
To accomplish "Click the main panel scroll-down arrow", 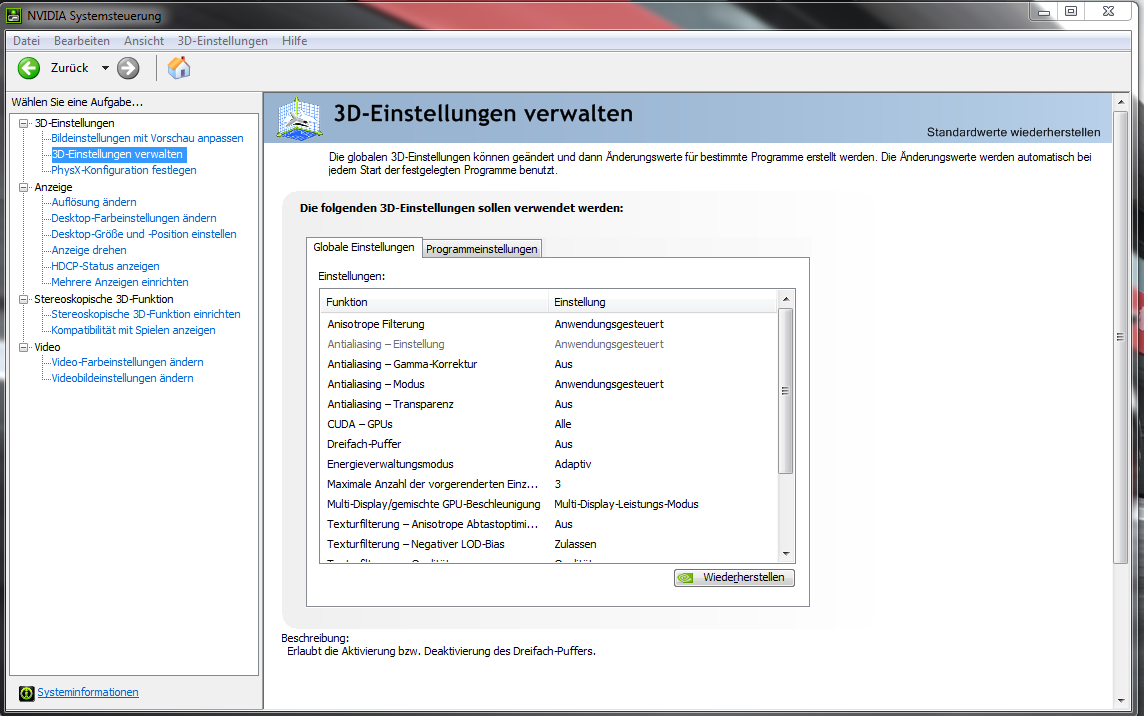I will point(1121,701).
